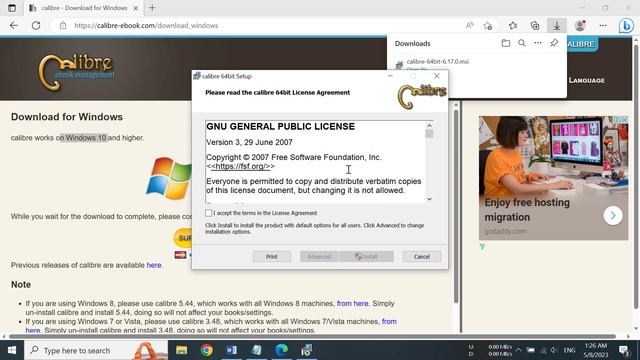Add this page to favorites star icon

point(488,26)
